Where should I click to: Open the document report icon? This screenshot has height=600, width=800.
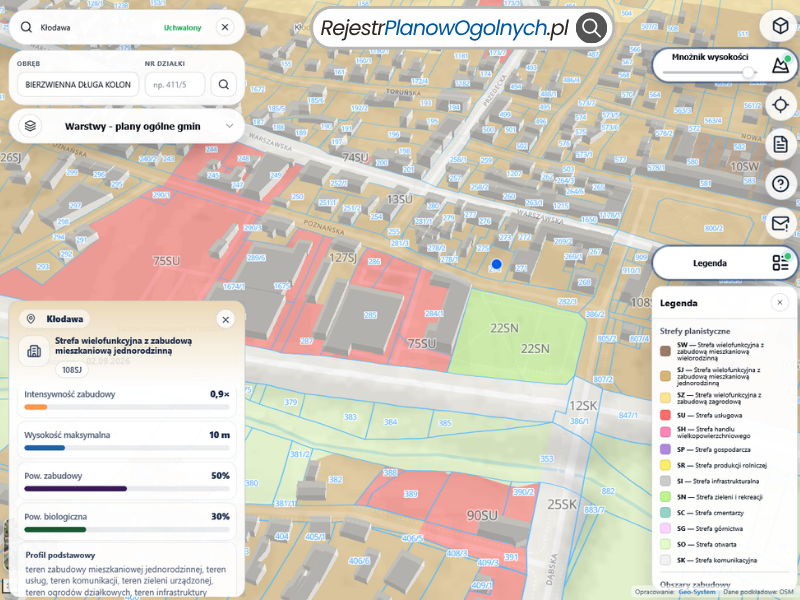(780, 144)
